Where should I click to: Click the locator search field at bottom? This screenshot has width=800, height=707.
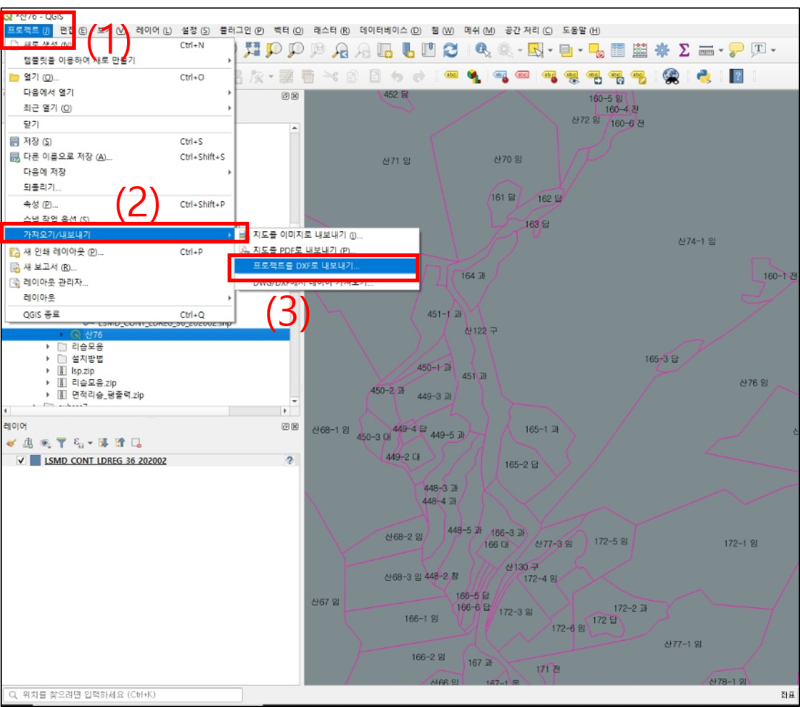click(123, 695)
